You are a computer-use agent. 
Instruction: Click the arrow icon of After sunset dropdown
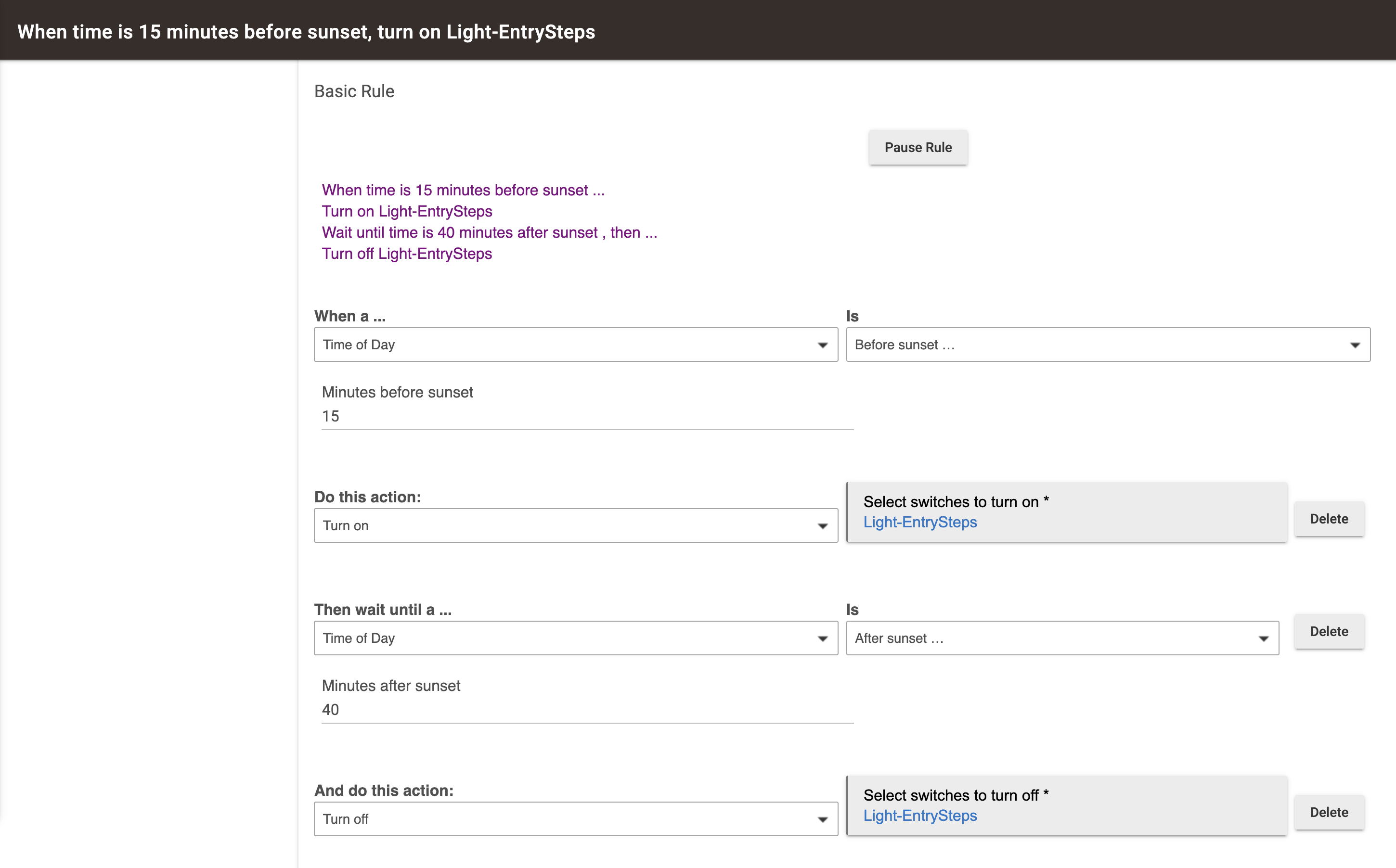pos(1263,638)
